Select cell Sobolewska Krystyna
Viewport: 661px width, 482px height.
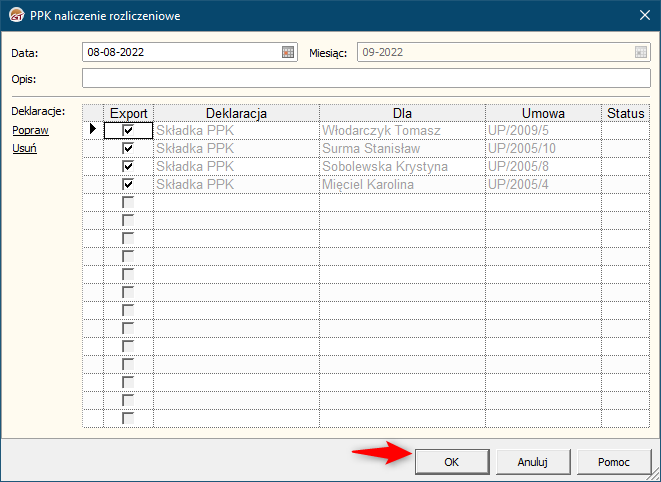pyautogui.click(x=402, y=167)
